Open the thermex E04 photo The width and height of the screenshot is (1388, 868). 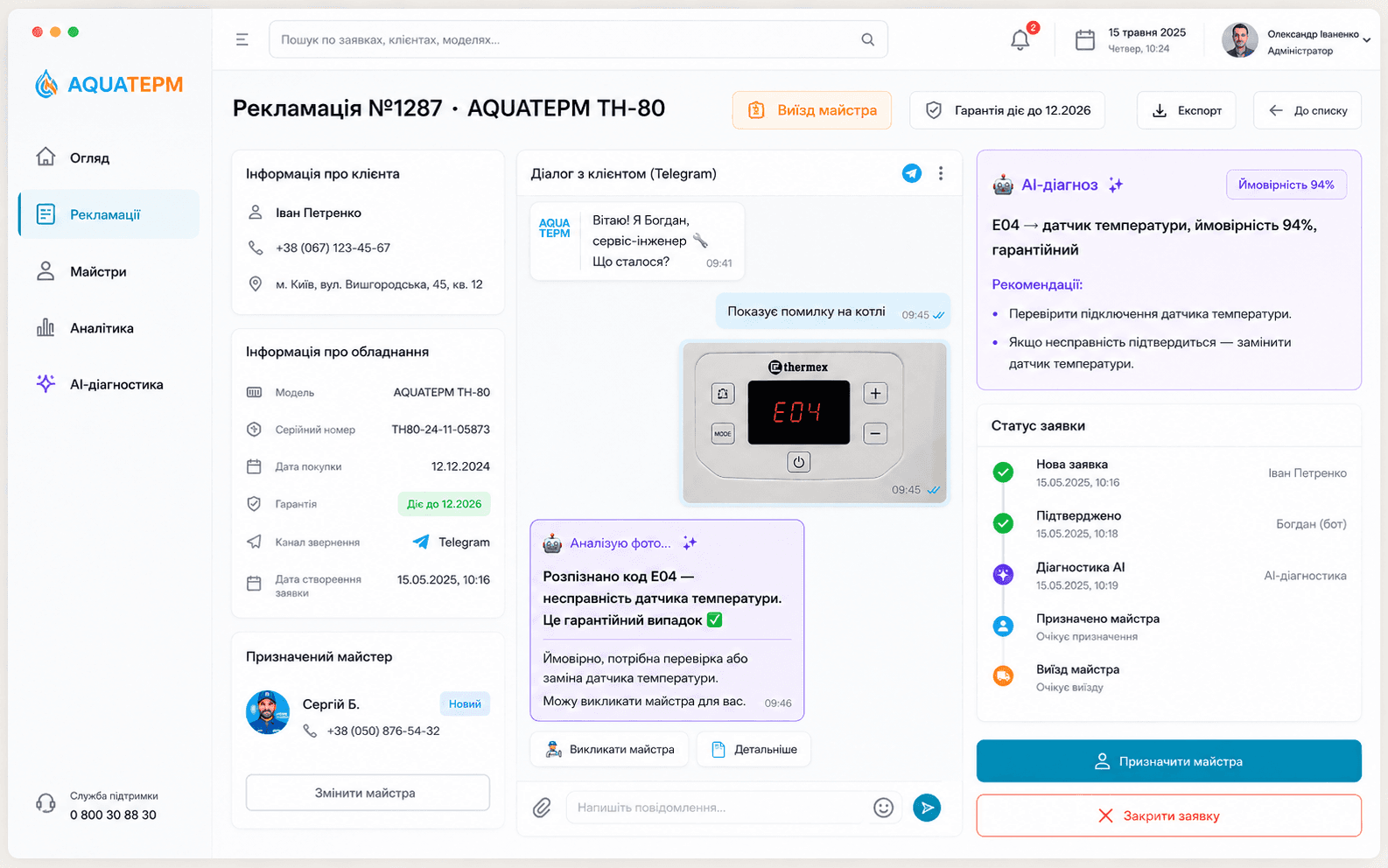click(815, 423)
